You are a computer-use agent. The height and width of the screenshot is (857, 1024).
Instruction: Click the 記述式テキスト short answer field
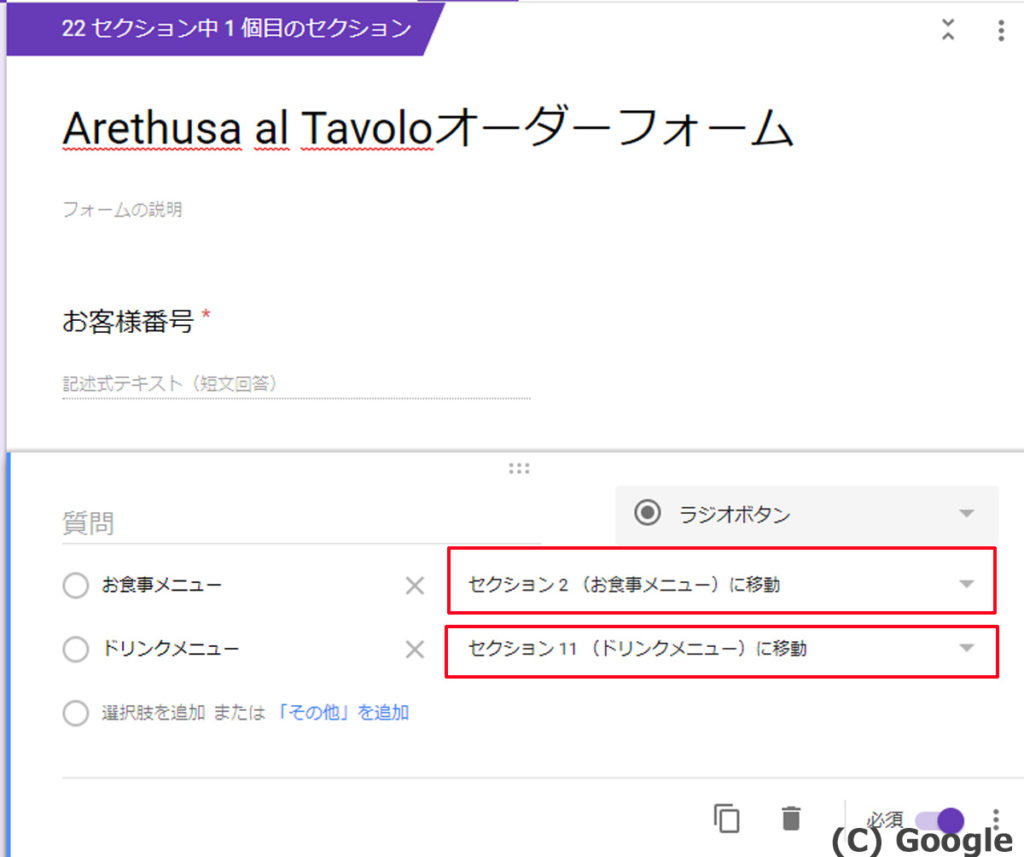coord(296,383)
